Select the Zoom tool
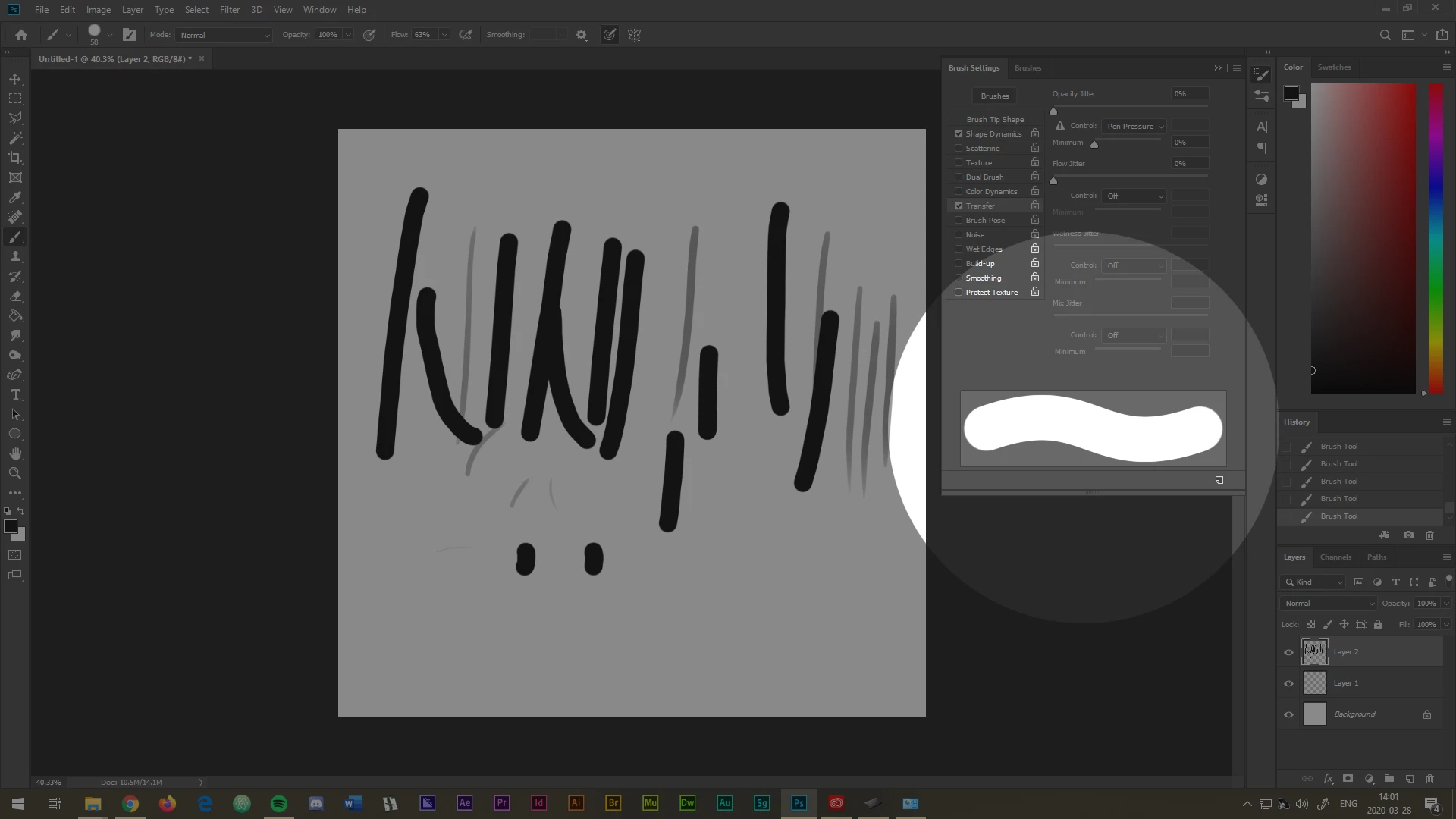Image resolution: width=1456 pixels, height=819 pixels. tap(15, 473)
